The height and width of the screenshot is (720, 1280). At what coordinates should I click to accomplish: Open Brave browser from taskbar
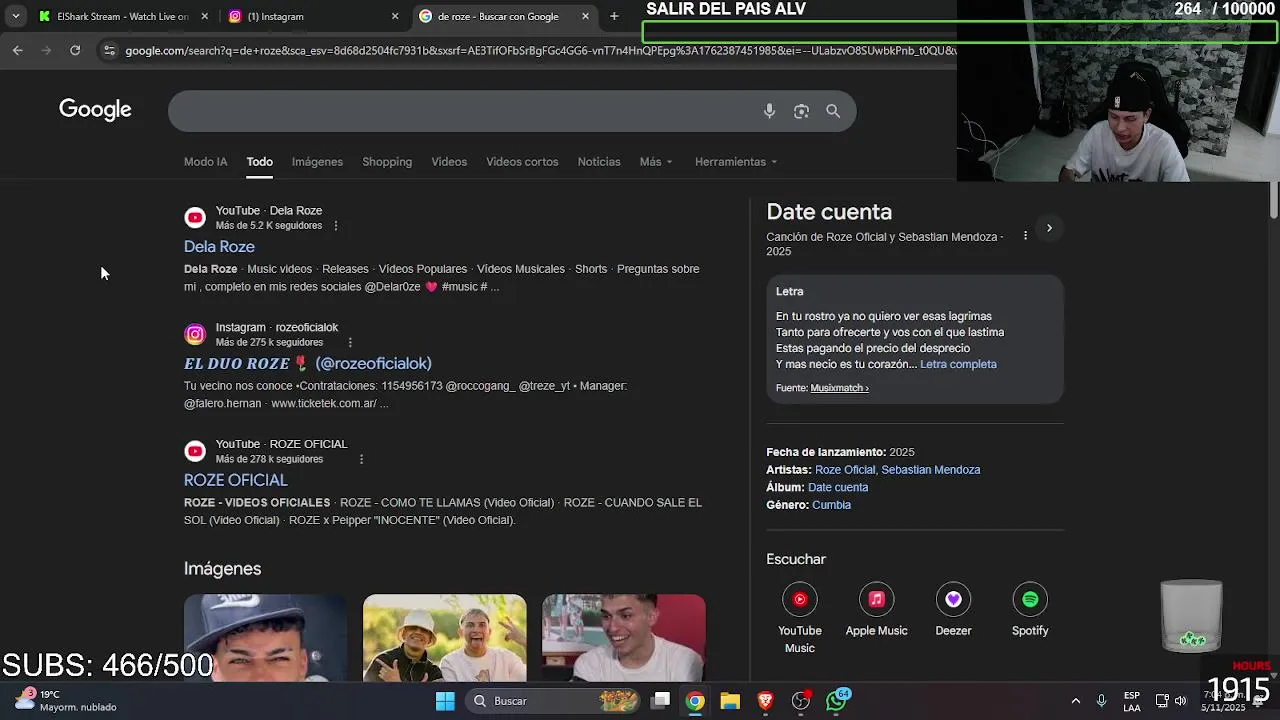765,701
